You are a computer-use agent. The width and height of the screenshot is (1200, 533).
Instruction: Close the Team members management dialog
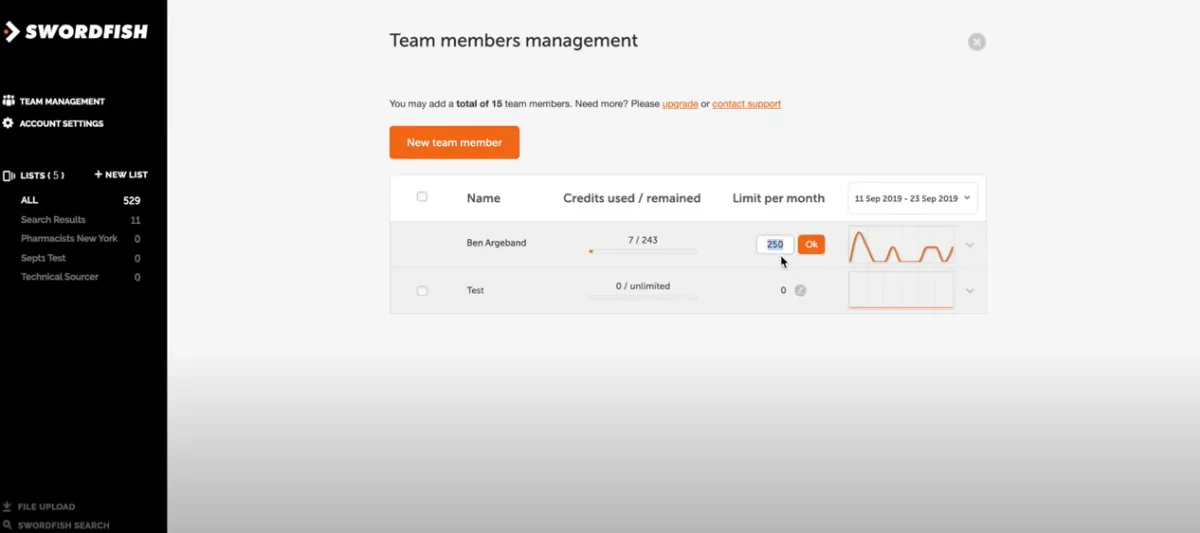coord(977,42)
